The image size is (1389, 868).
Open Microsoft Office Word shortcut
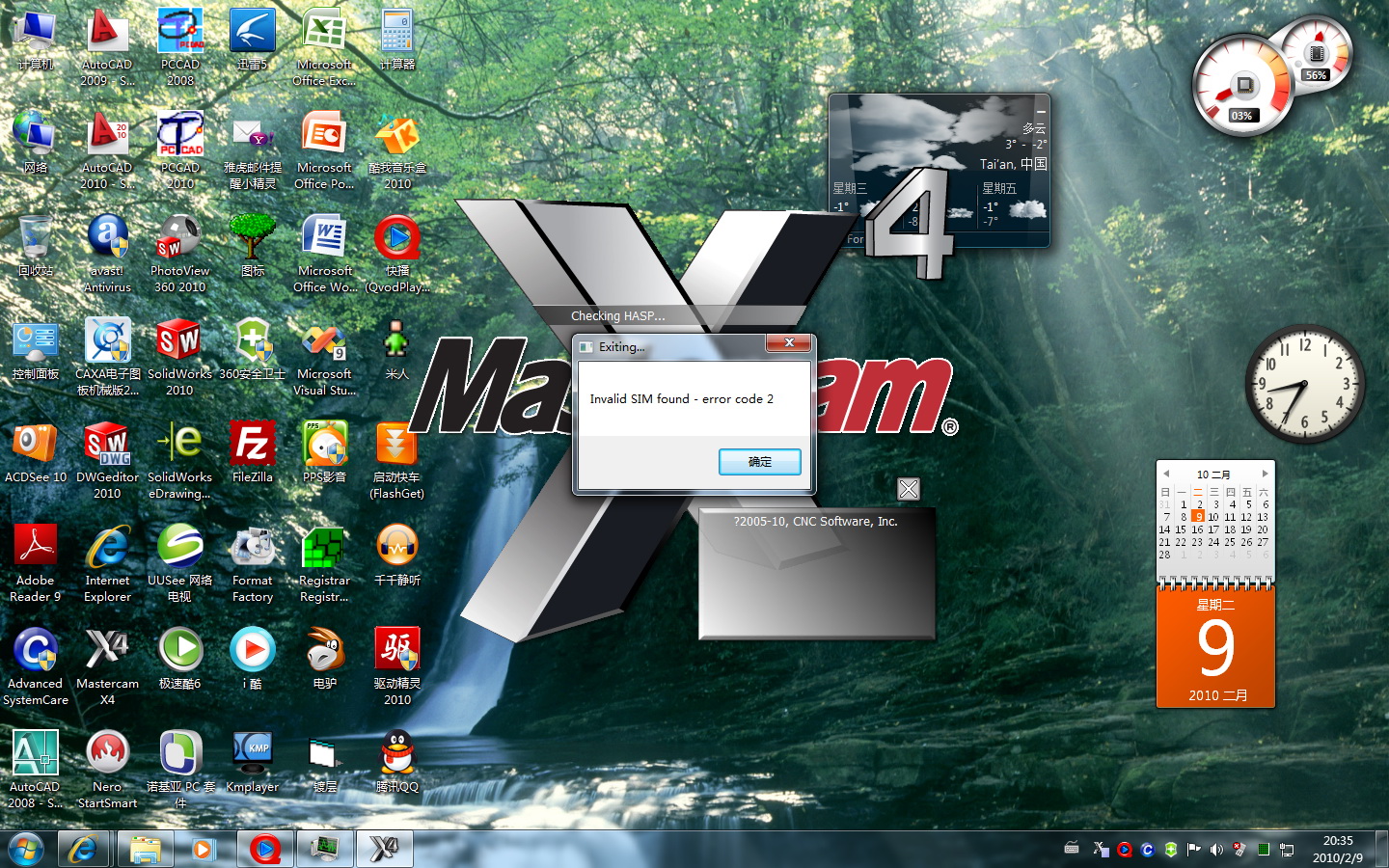(324, 254)
